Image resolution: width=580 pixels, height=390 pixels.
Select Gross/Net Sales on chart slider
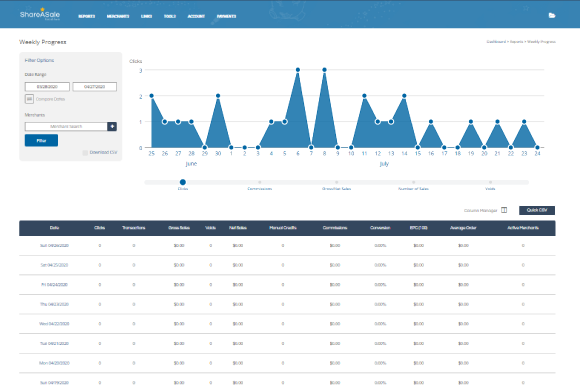[337, 182]
